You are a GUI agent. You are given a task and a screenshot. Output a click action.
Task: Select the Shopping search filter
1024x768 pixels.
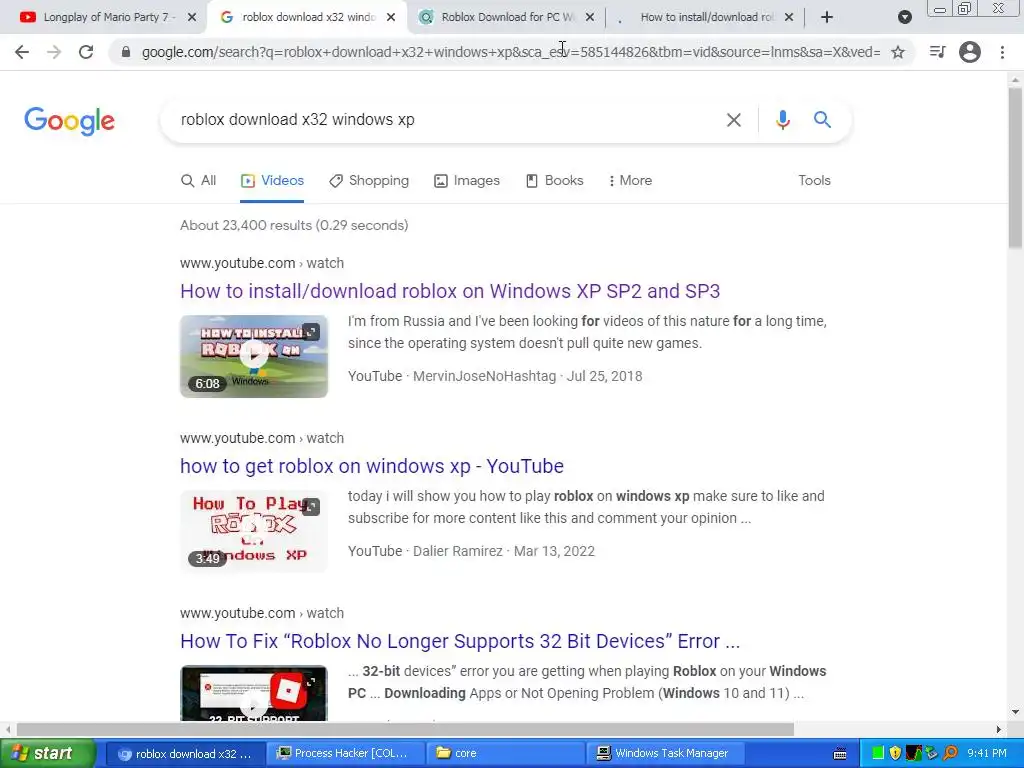(369, 180)
